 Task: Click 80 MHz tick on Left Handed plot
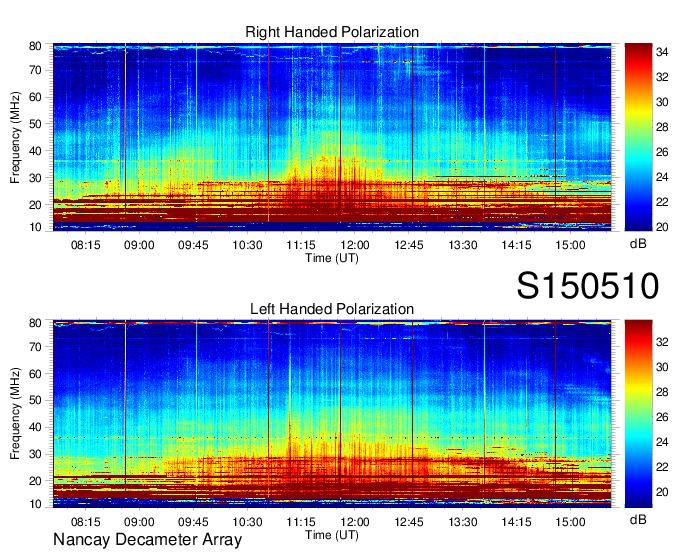[35, 323]
